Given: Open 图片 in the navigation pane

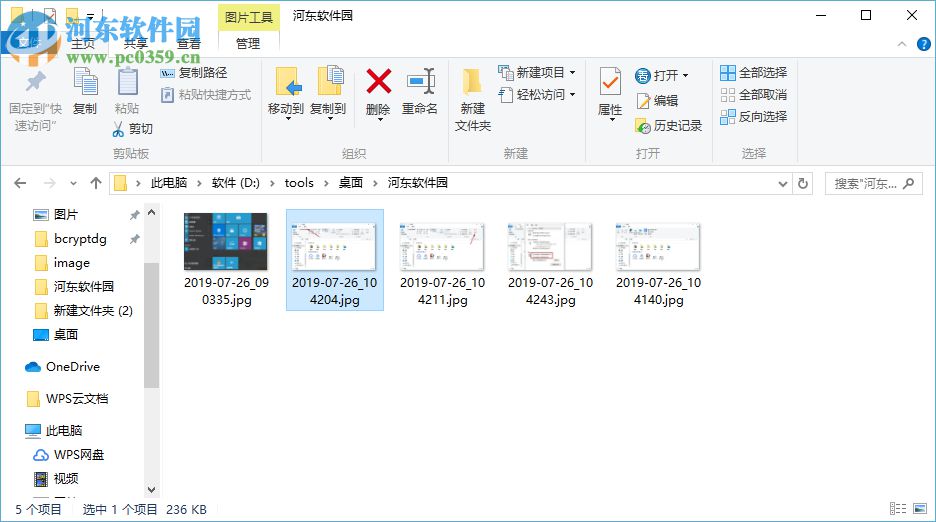Looking at the screenshot, I should 66,215.
